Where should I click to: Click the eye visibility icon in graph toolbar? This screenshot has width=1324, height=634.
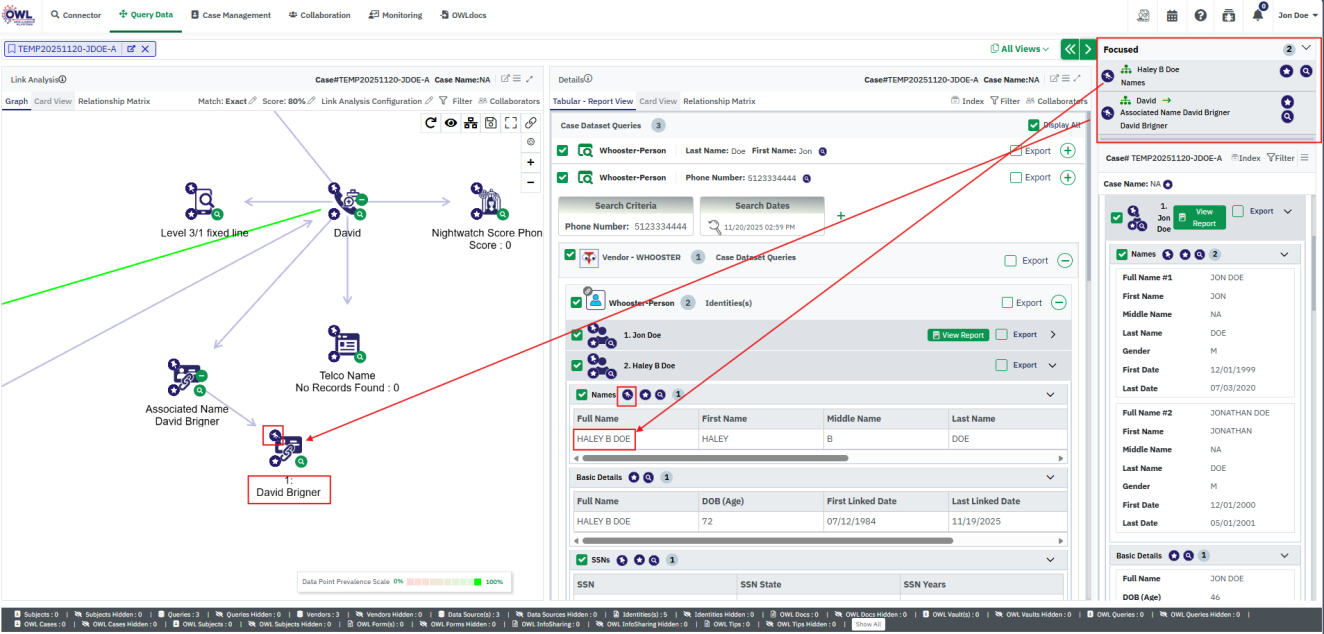(451, 123)
